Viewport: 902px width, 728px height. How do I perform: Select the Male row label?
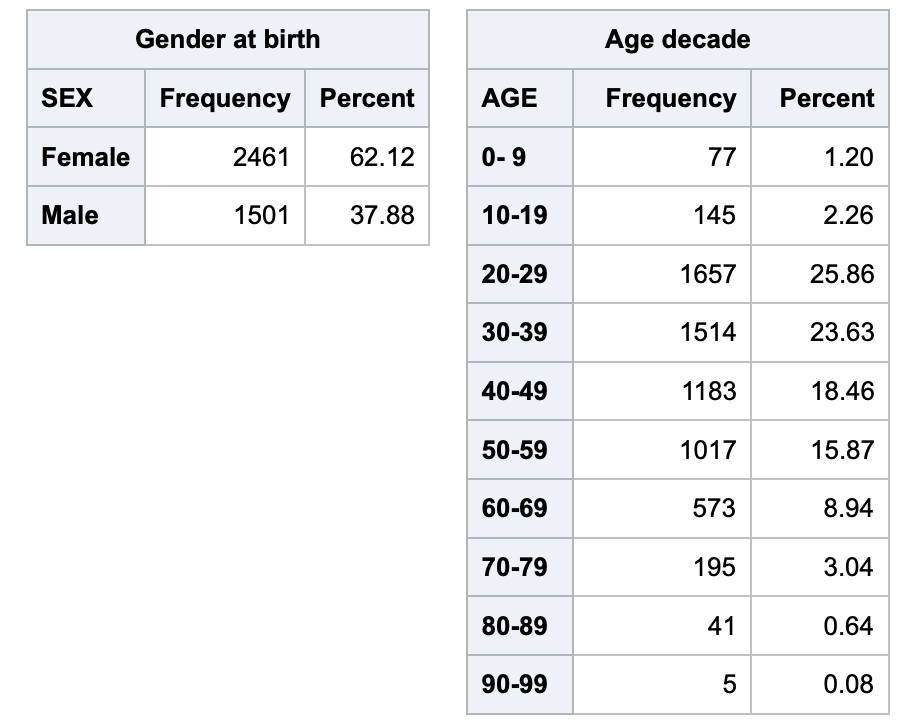[x=70, y=215]
